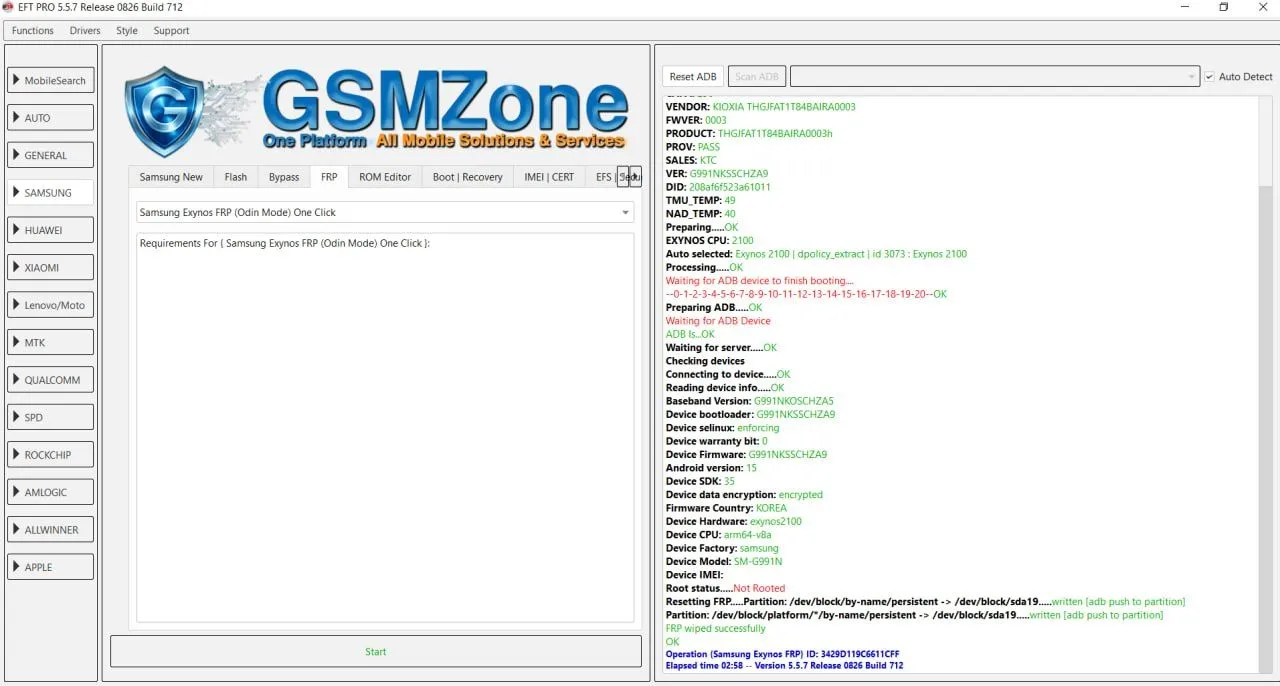This screenshot has height=686, width=1280.
Task: Open the SAMSUNG sidebar section
Action: [51, 193]
